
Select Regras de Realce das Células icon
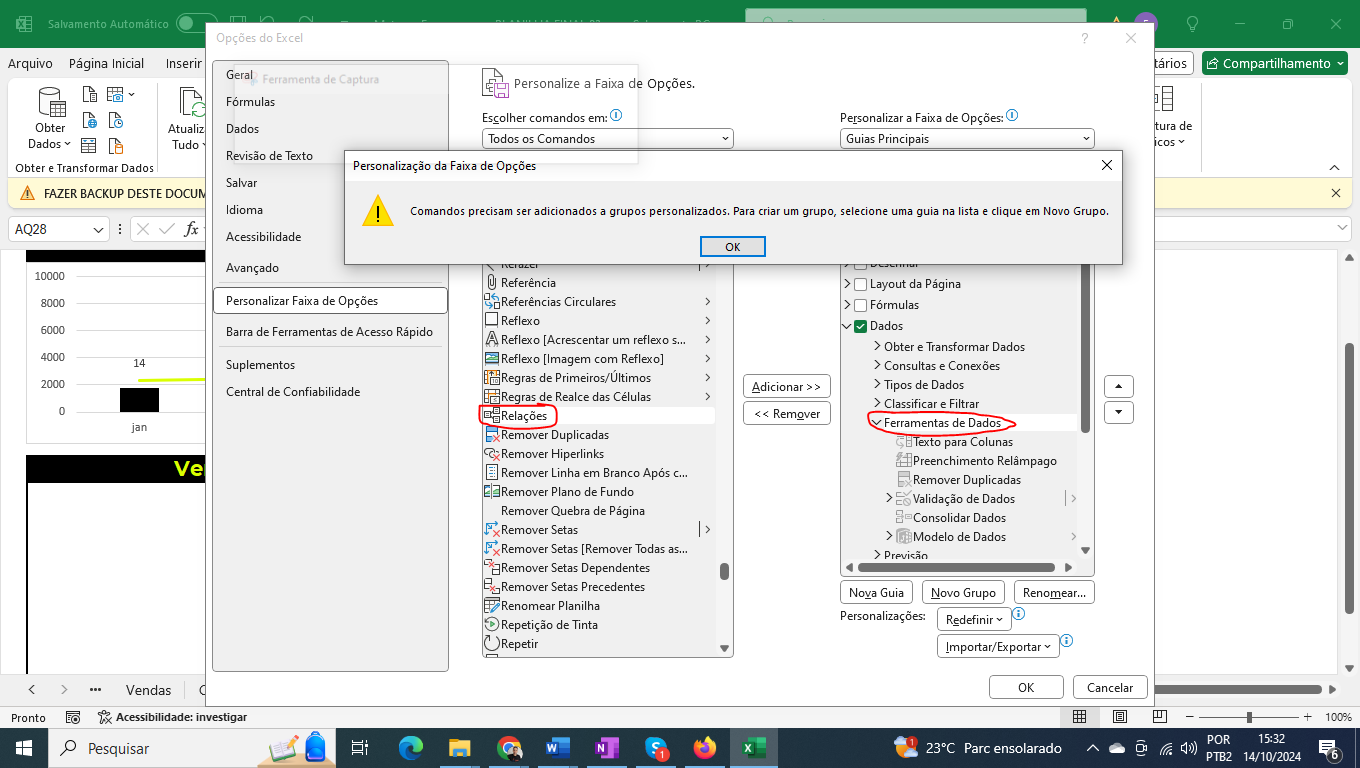point(491,397)
